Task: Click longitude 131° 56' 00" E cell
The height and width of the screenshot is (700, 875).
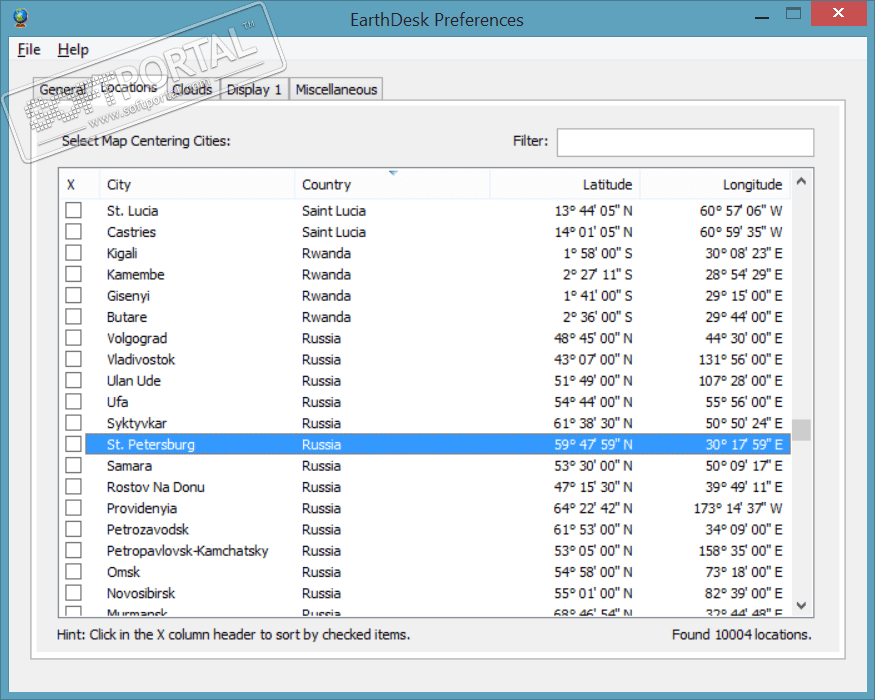Action: [x=741, y=359]
